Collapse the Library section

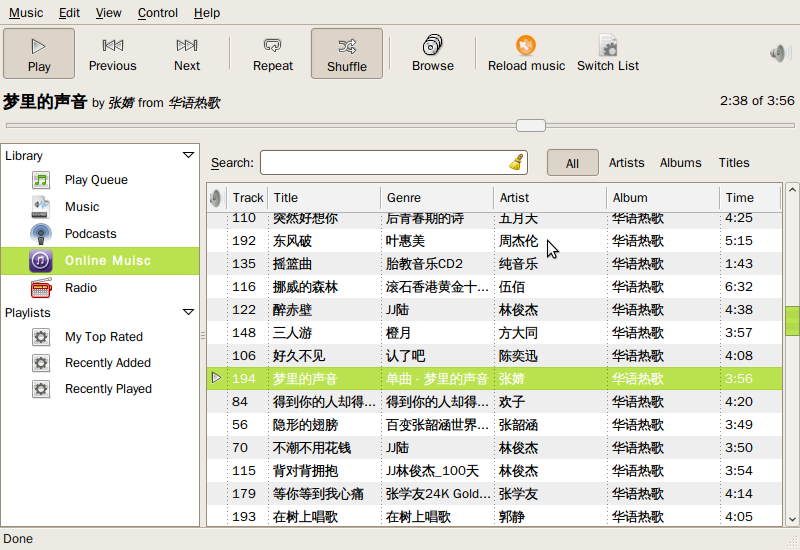pyautogui.click(x=188, y=155)
